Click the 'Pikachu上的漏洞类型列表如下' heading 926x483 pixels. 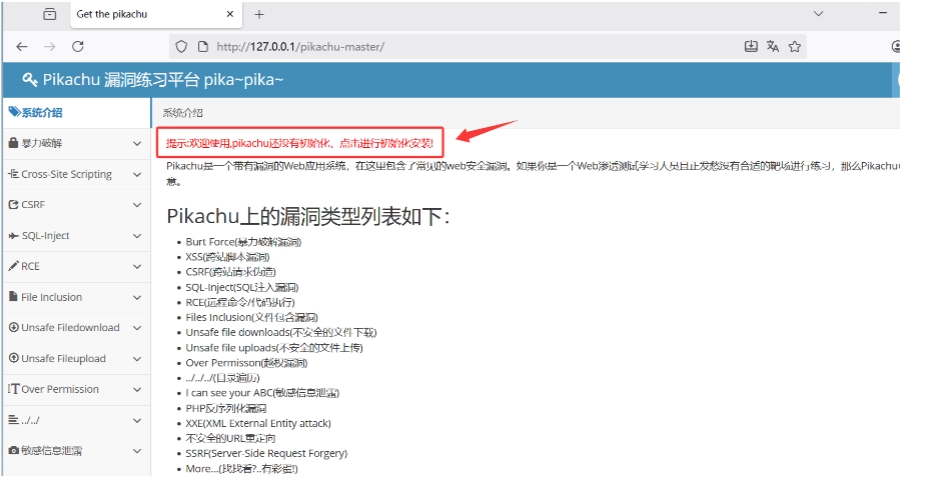[308, 217]
